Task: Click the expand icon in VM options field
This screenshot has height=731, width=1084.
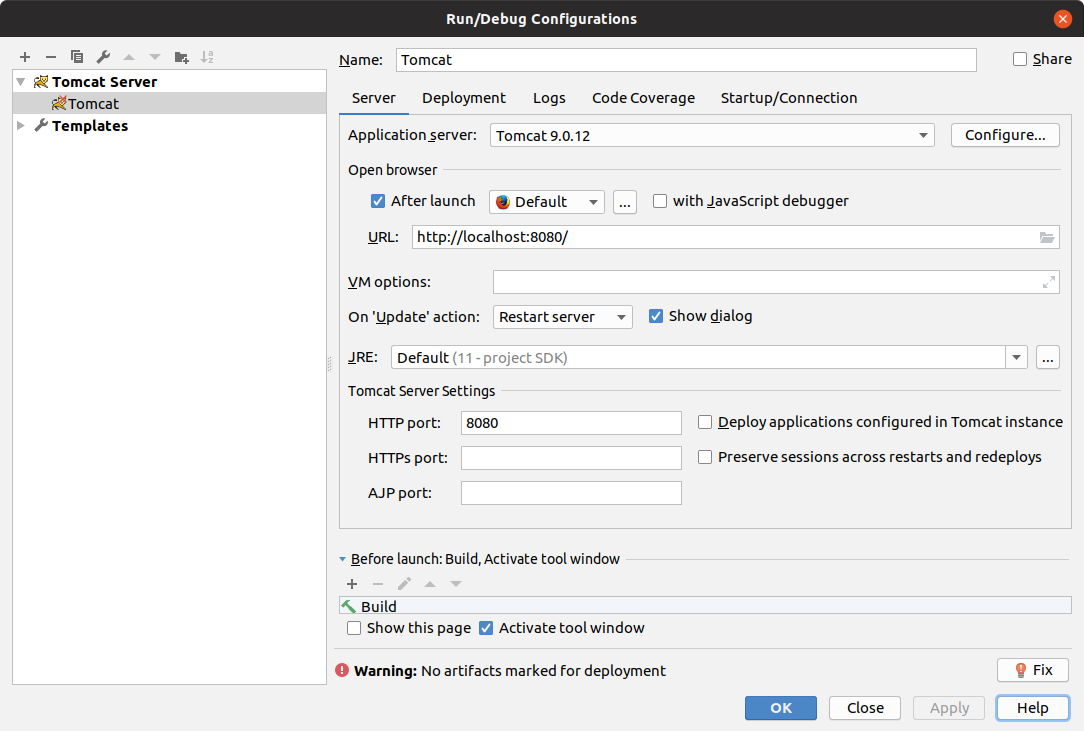Action: 1048,283
